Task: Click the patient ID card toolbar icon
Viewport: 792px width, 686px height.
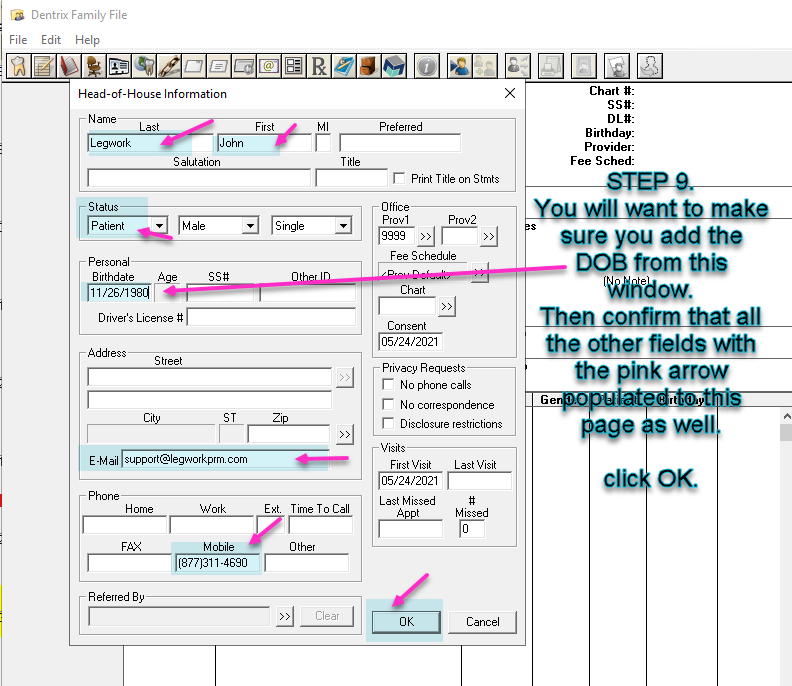Action: click(119, 66)
